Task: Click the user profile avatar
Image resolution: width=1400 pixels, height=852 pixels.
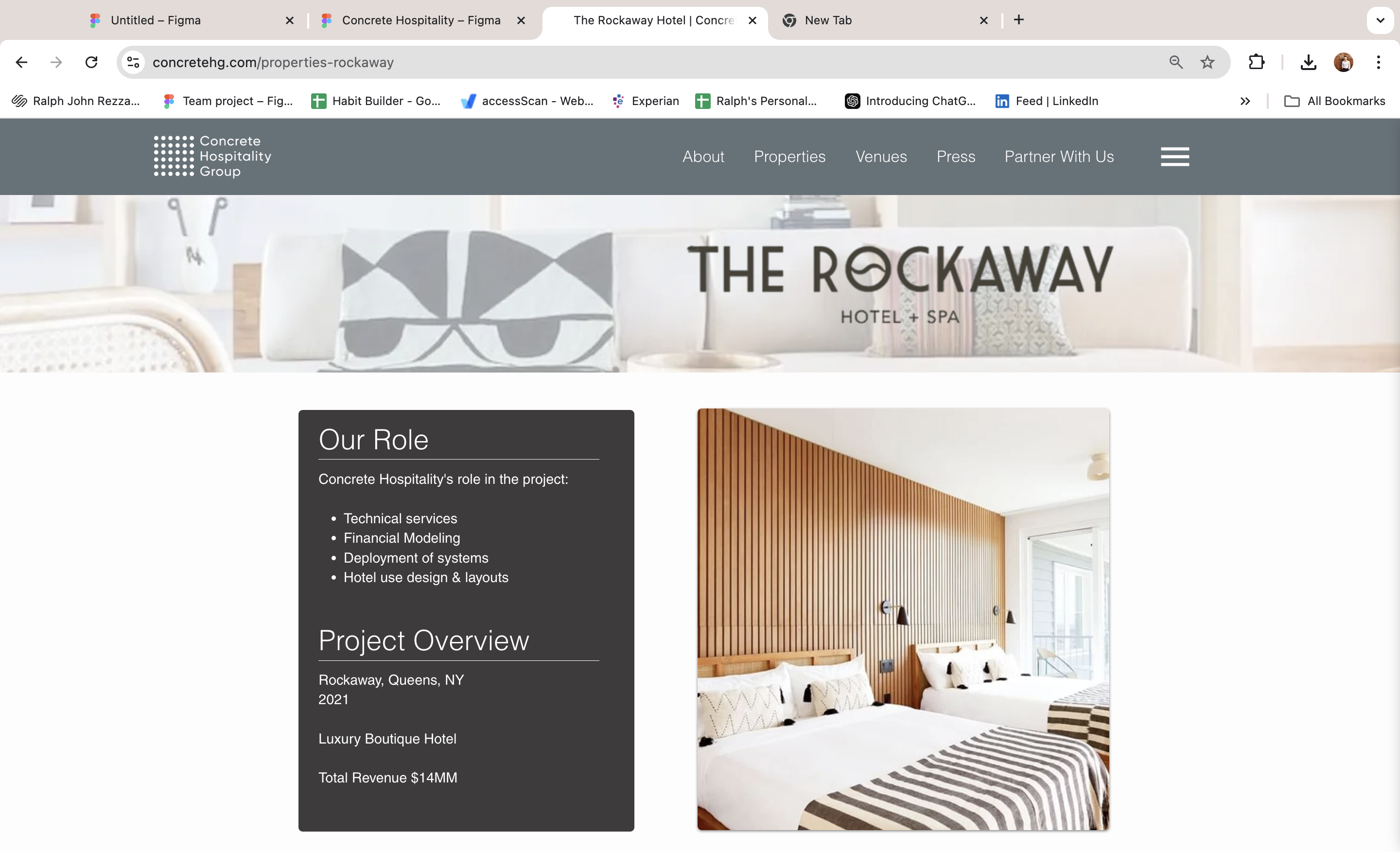Action: (1343, 62)
